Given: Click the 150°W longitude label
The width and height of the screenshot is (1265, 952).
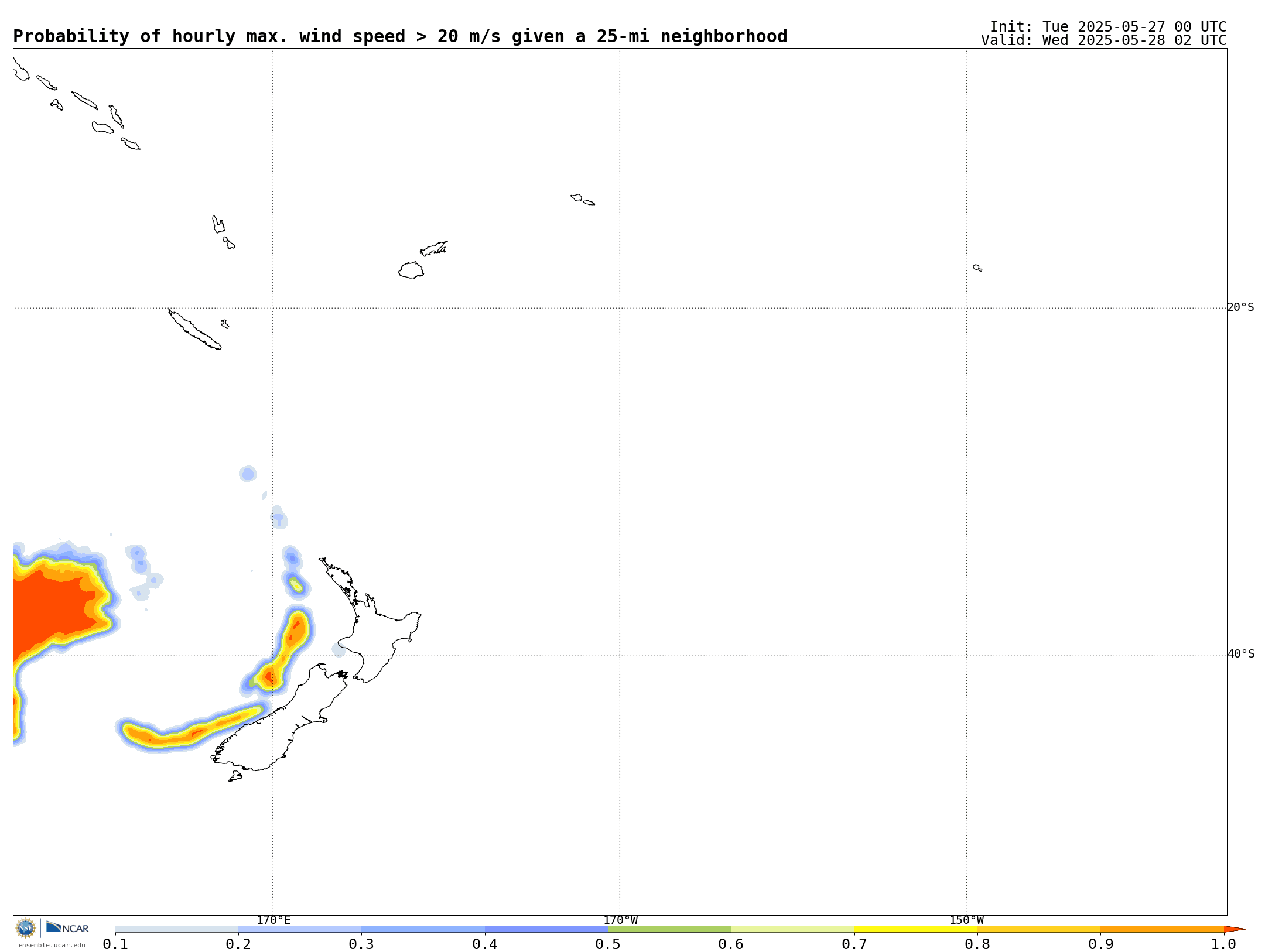Looking at the screenshot, I should [x=966, y=920].
